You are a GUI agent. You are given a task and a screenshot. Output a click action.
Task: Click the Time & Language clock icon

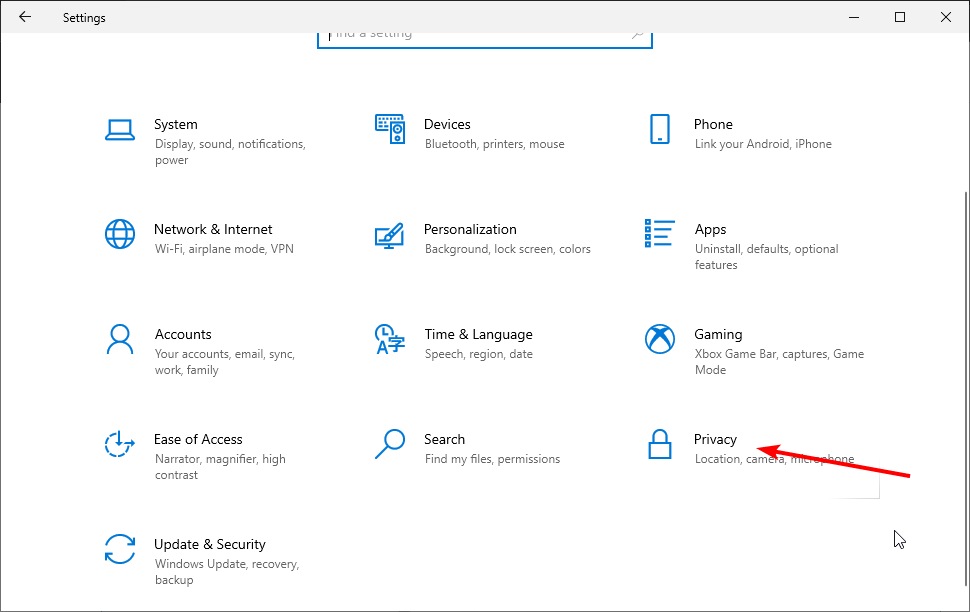click(390, 340)
